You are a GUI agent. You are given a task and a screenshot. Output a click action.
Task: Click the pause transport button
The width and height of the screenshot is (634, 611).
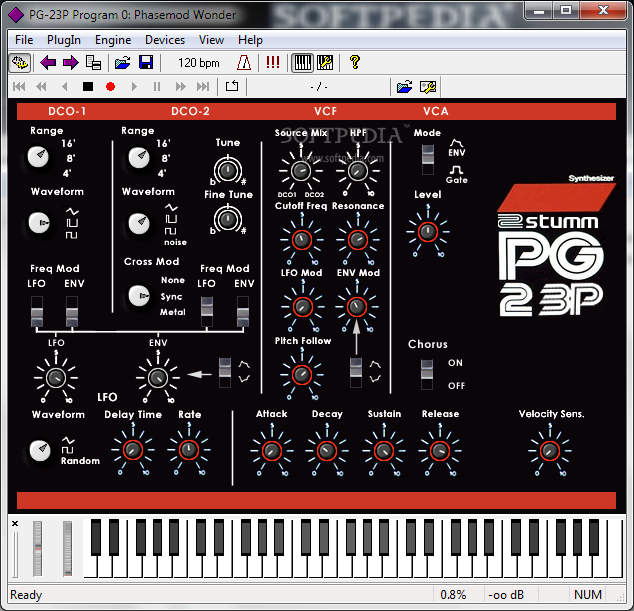(157, 87)
